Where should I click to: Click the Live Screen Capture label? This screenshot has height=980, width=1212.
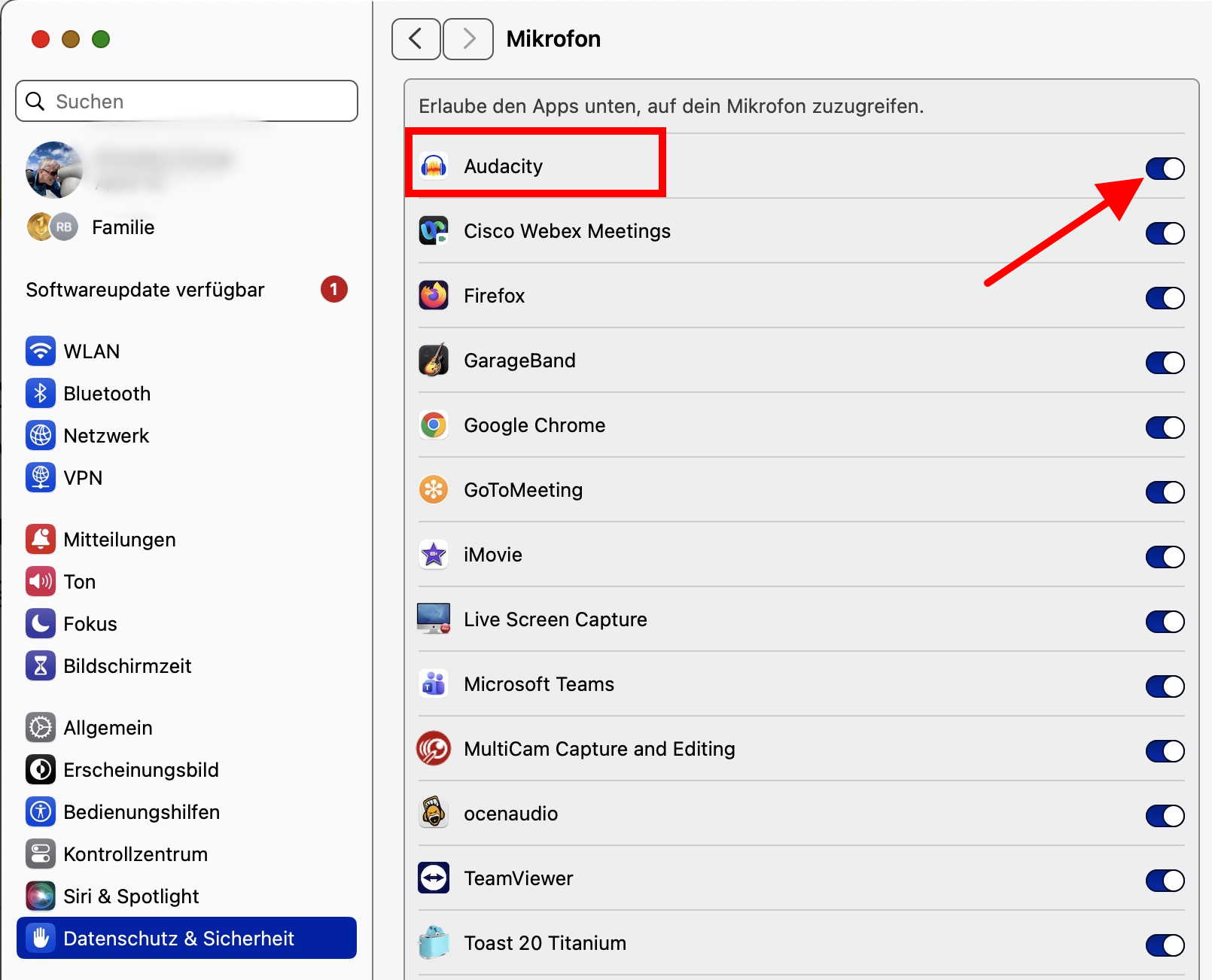click(x=556, y=619)
